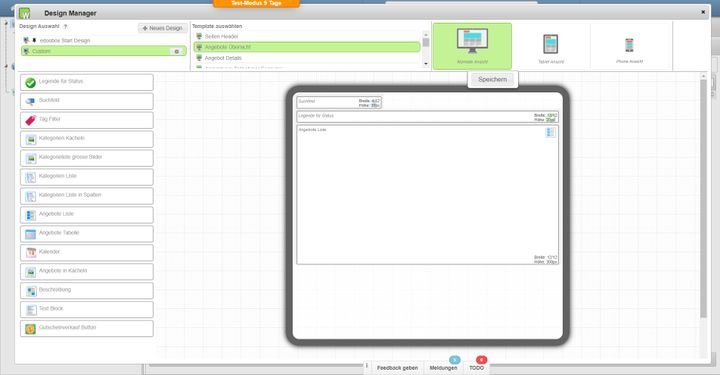
Task: Pick the Gutscheinverkauf Button widget
Action: point(87,329)
